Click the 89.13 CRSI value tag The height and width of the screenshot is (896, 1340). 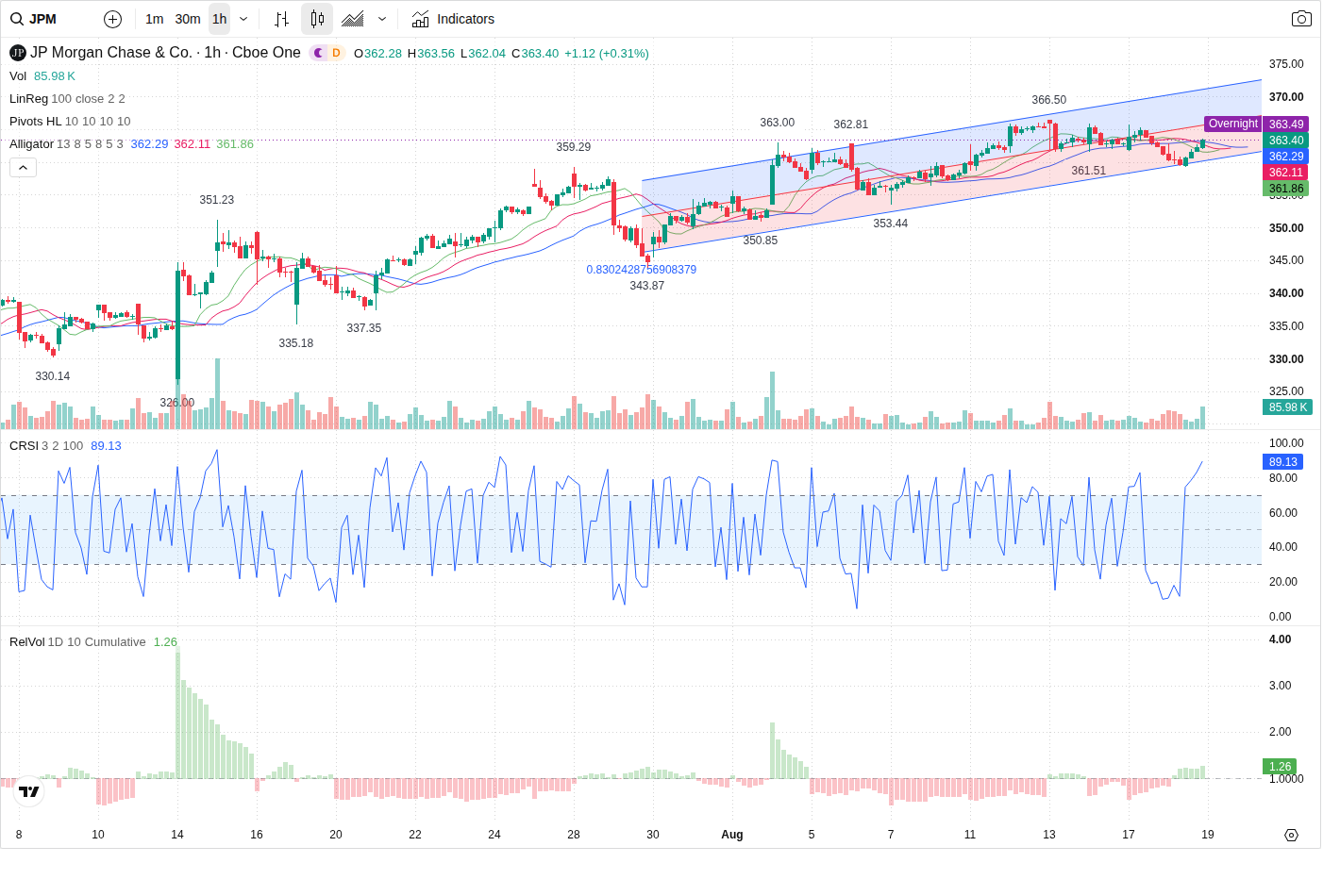point(1282,462)
